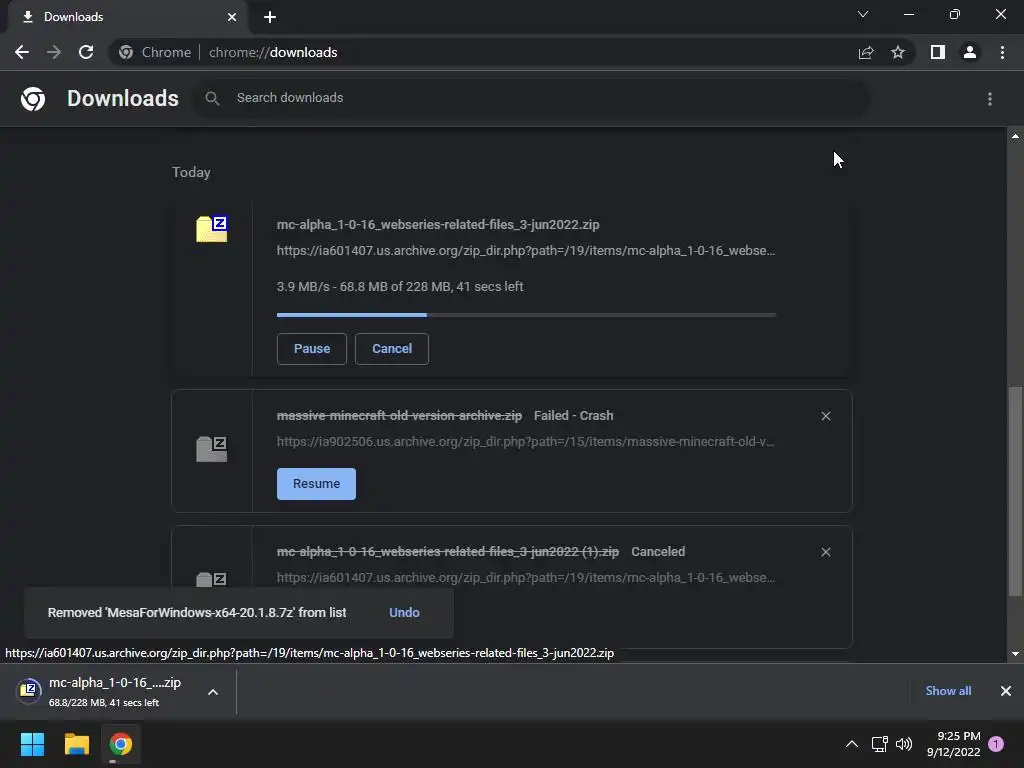Open the notification badge in tray
This screenshot has height=768, width=1024.
coord(996,744)
